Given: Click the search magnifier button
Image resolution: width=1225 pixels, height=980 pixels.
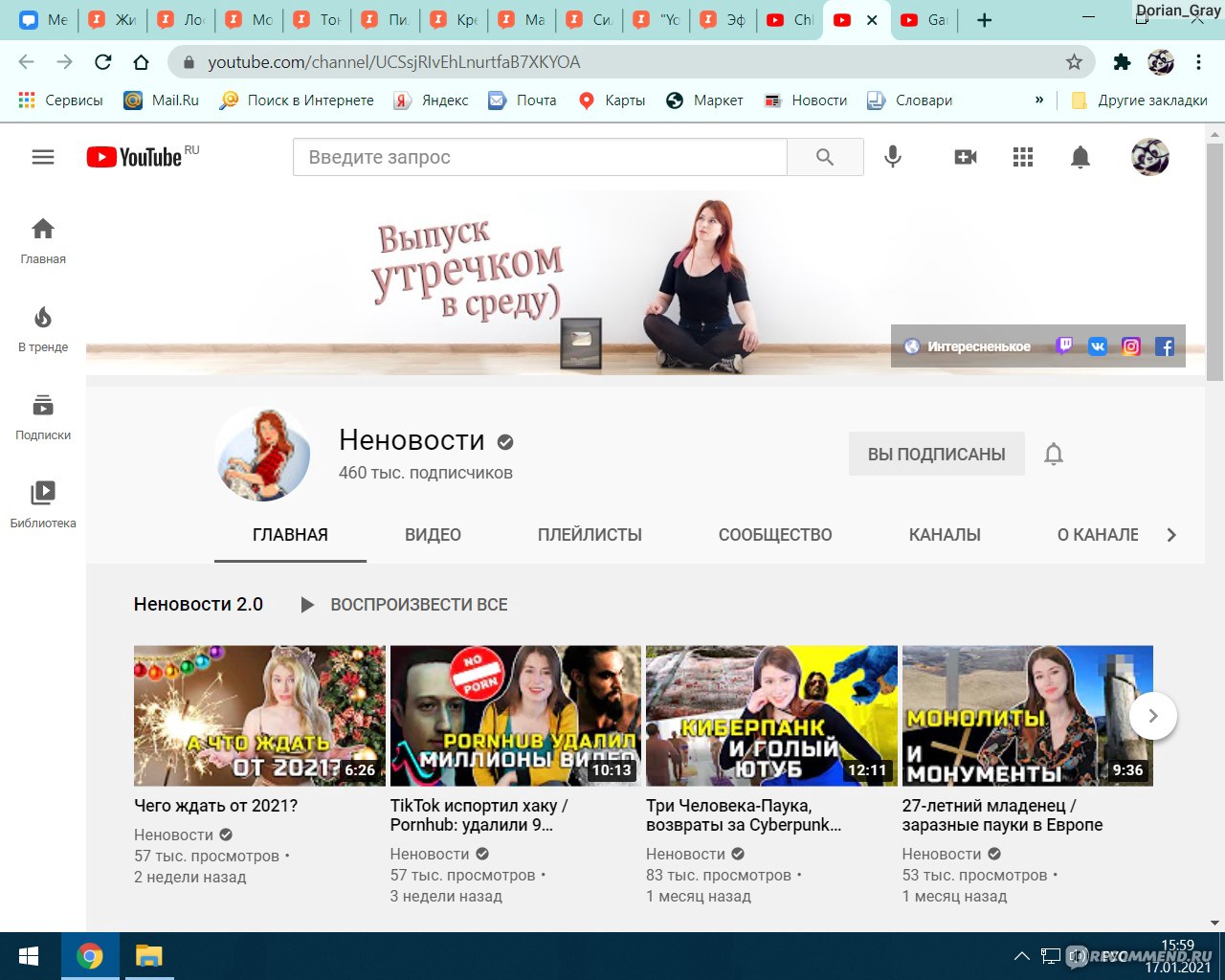Looking at the screenshot, I should [x=825, y=157].
